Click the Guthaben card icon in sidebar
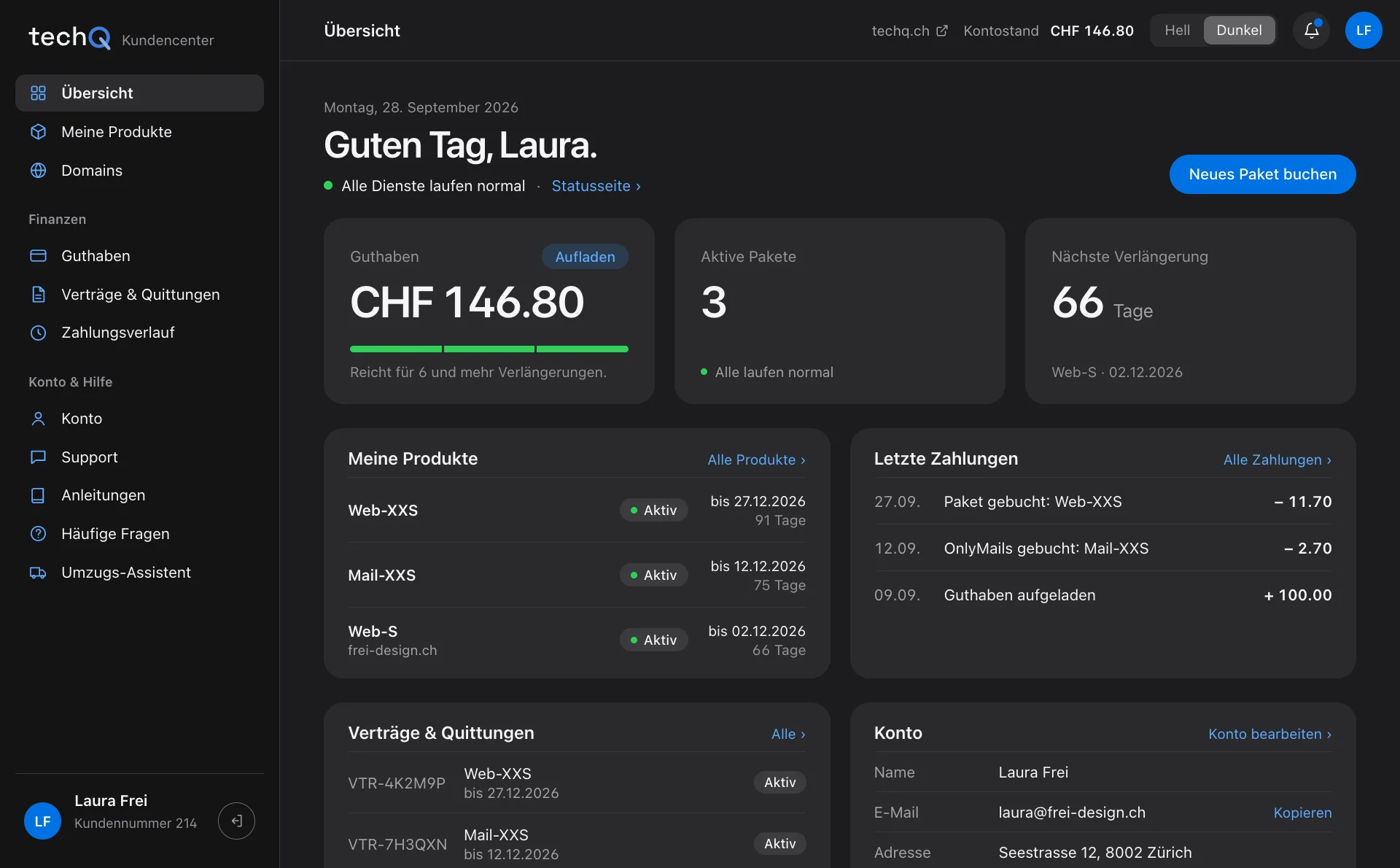Viewport: 1400px width, 868px height. (38, 256)
